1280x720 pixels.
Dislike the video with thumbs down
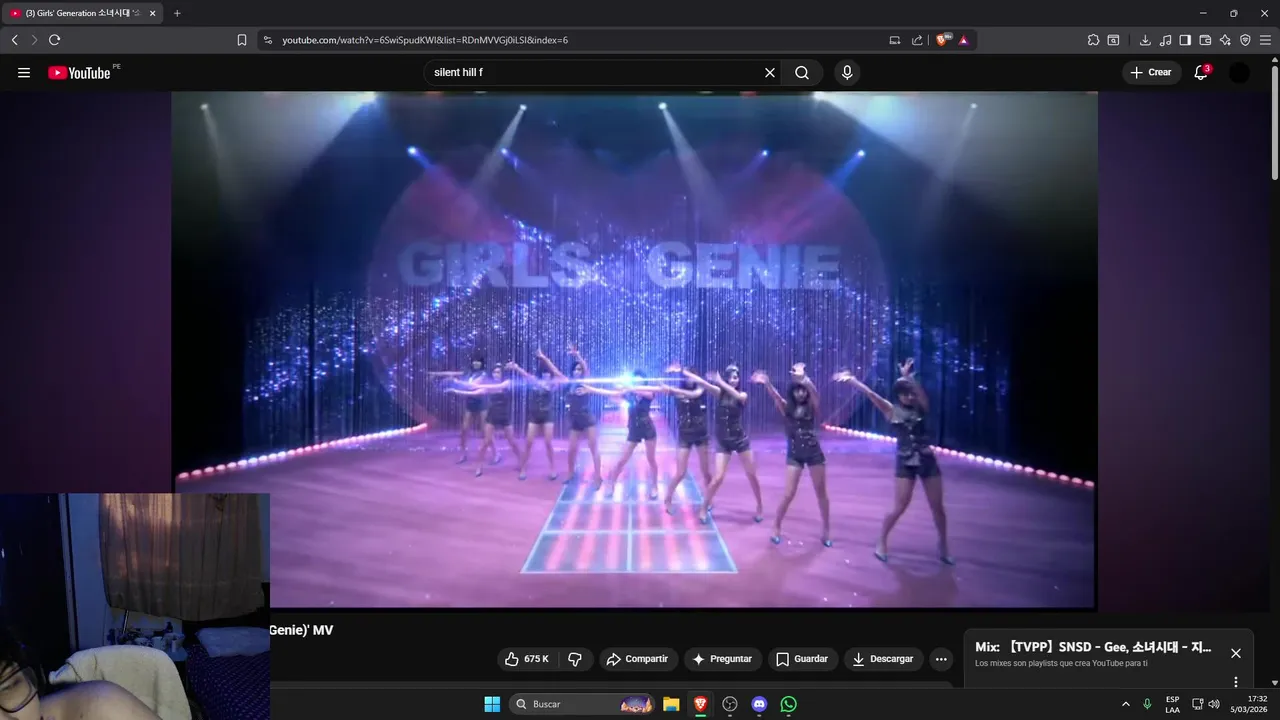pyautogui.click(x=574, y=659)
